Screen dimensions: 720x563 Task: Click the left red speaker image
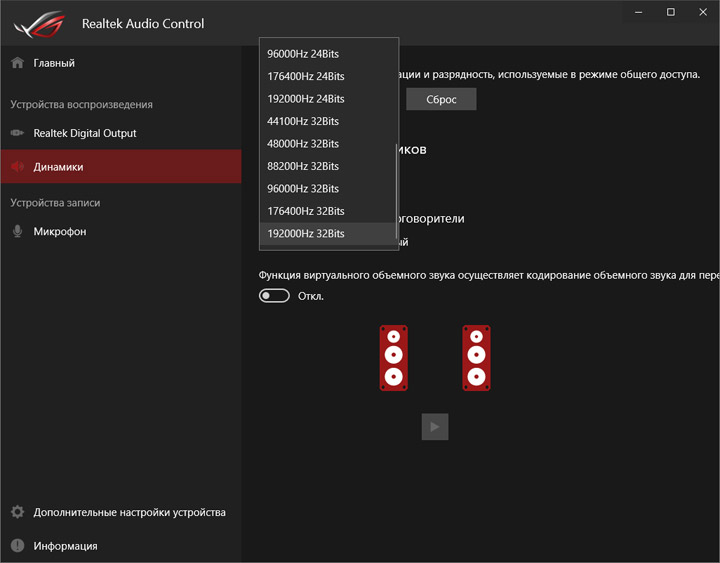click(x=394, y=358)
